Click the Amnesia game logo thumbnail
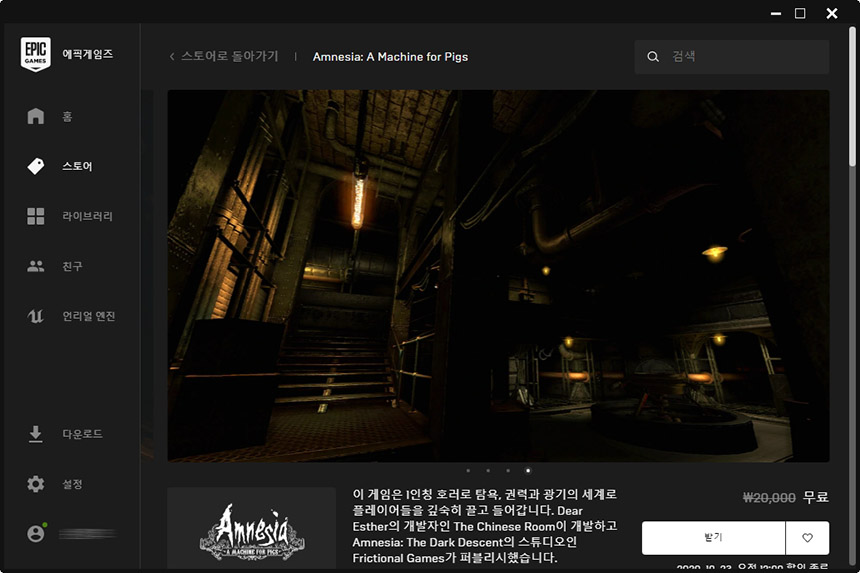Viewport: 860px width, 573px height. point(252,529)
